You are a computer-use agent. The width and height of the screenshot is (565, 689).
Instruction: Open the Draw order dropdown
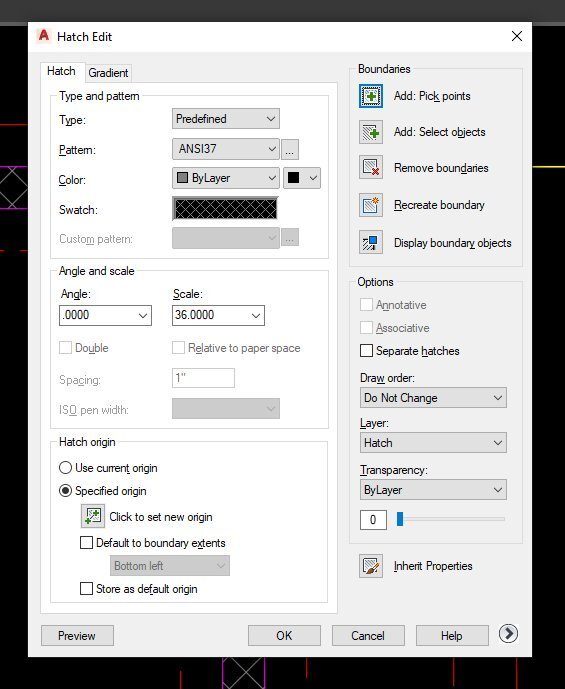(433, 398)
